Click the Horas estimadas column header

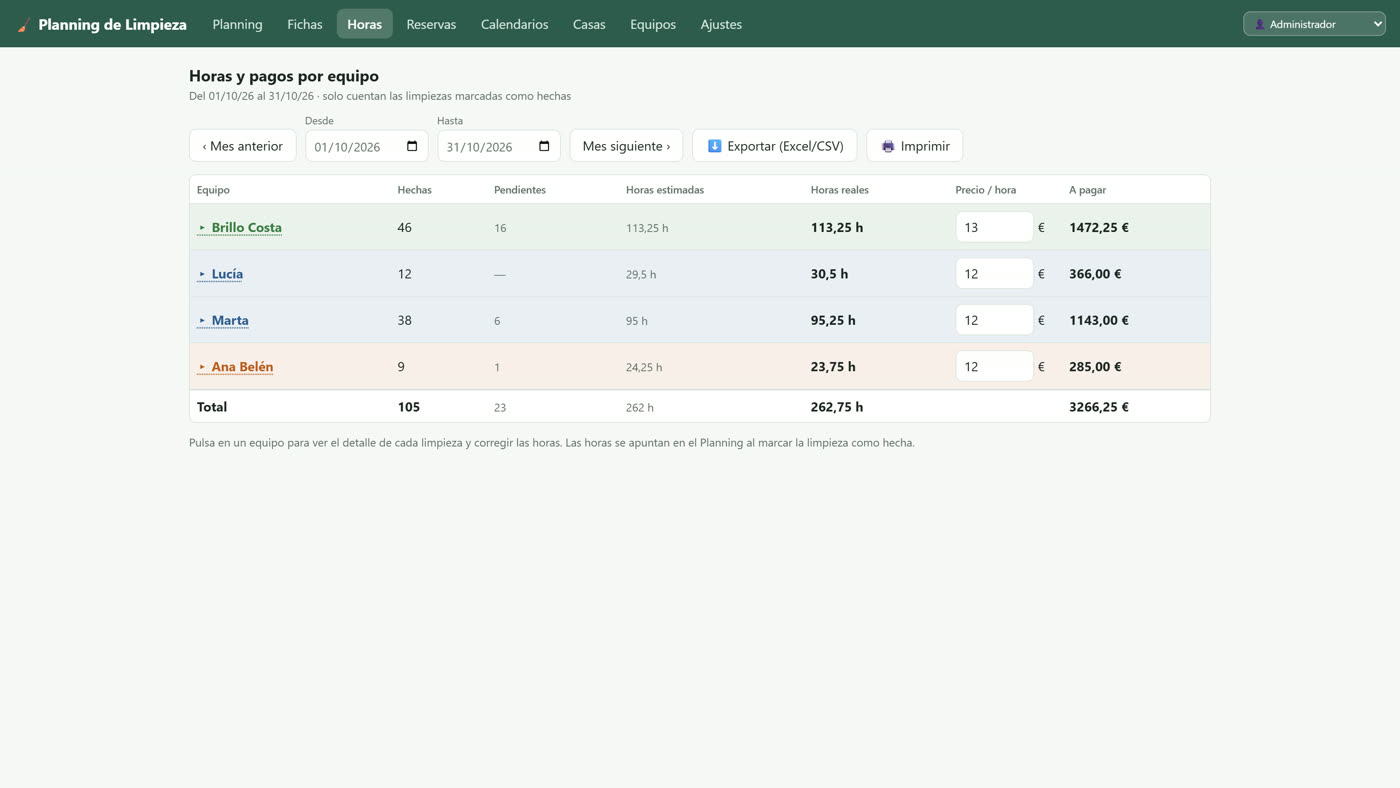point(665,190)
